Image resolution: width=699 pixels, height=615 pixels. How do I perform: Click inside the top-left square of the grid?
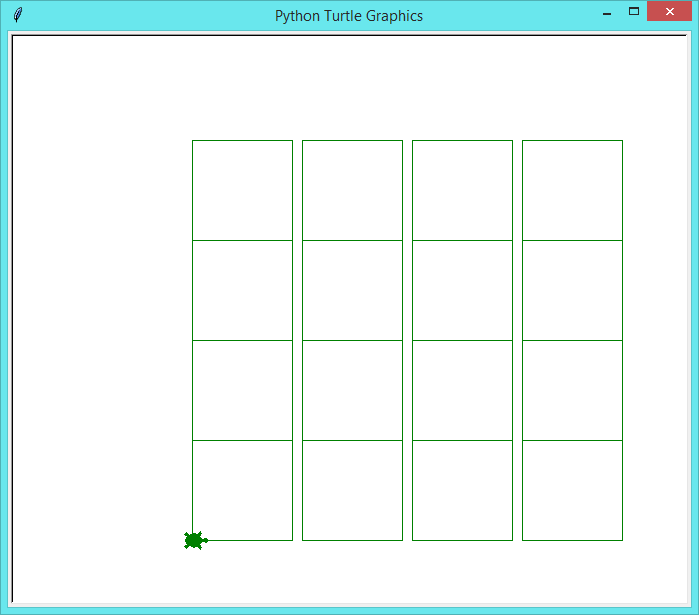coord(242,190)
